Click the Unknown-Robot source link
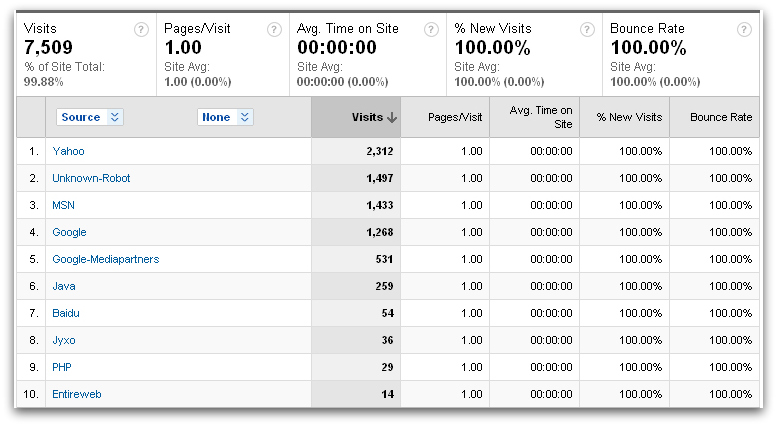The width and height of the screenshot is (777, 426). [x=91, y=178]
